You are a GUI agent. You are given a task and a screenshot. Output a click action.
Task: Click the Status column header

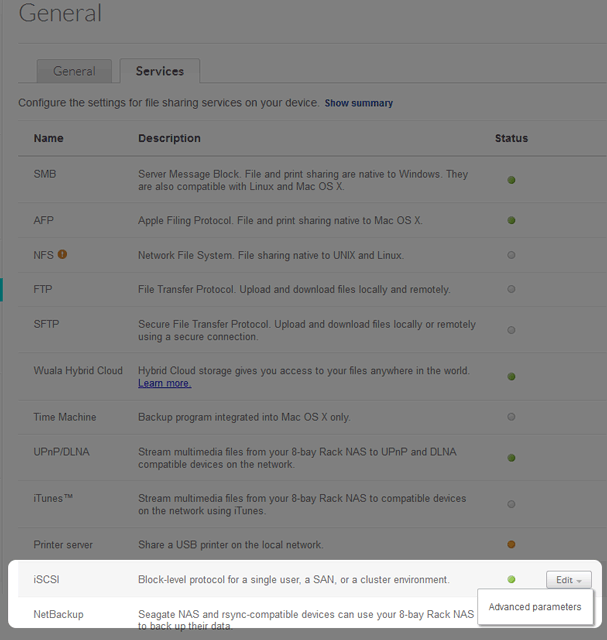click(x=511, y=138)
